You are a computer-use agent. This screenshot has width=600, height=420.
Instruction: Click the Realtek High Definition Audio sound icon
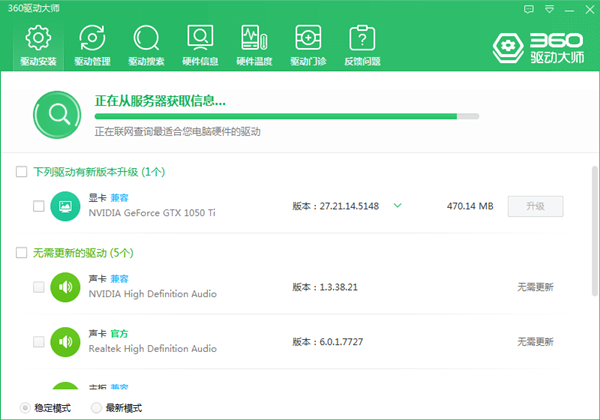pyautogui.click(x=65, y=341)
